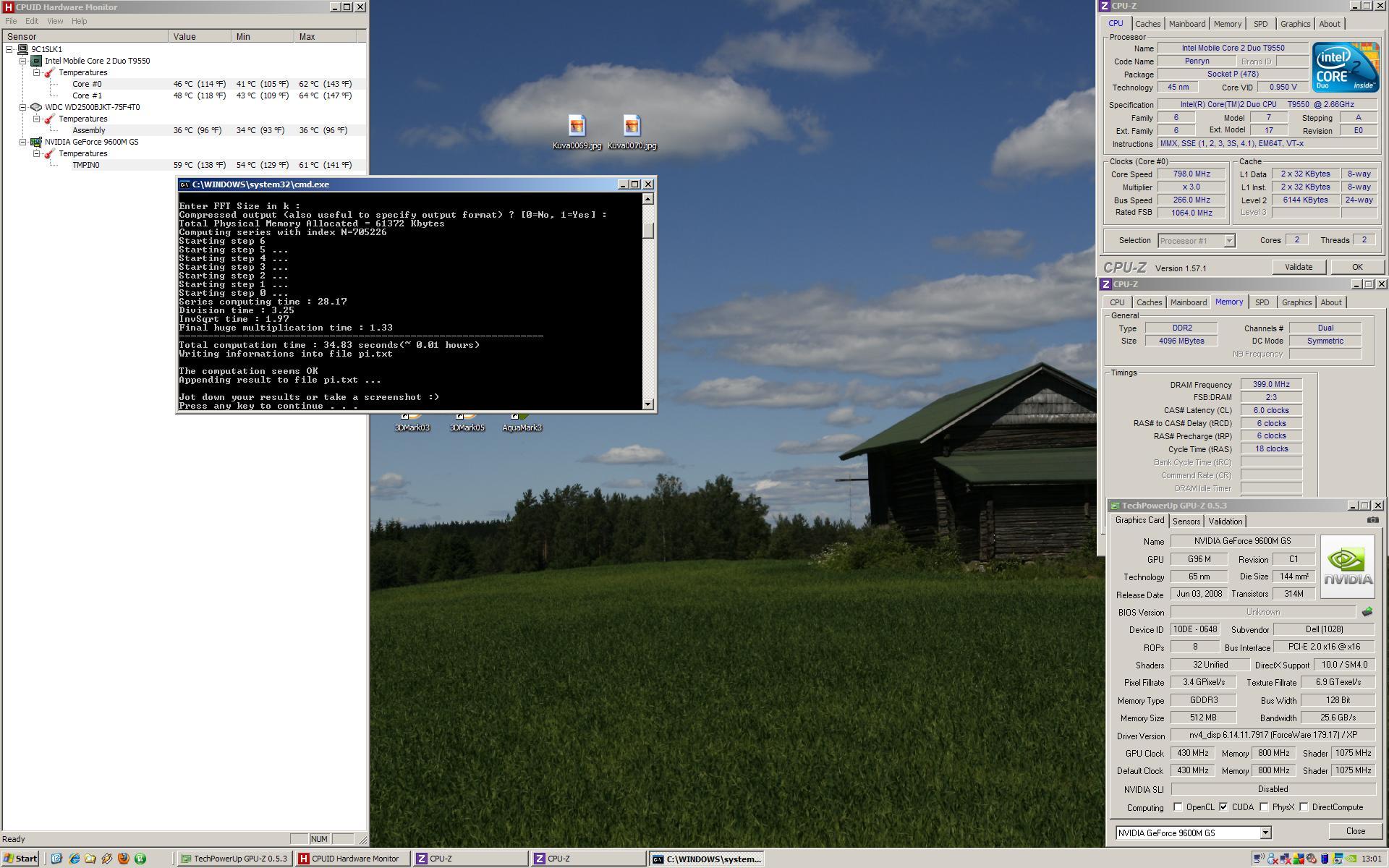Open Mainboard tab in top CPU-Z window

tap(1187, 24)
